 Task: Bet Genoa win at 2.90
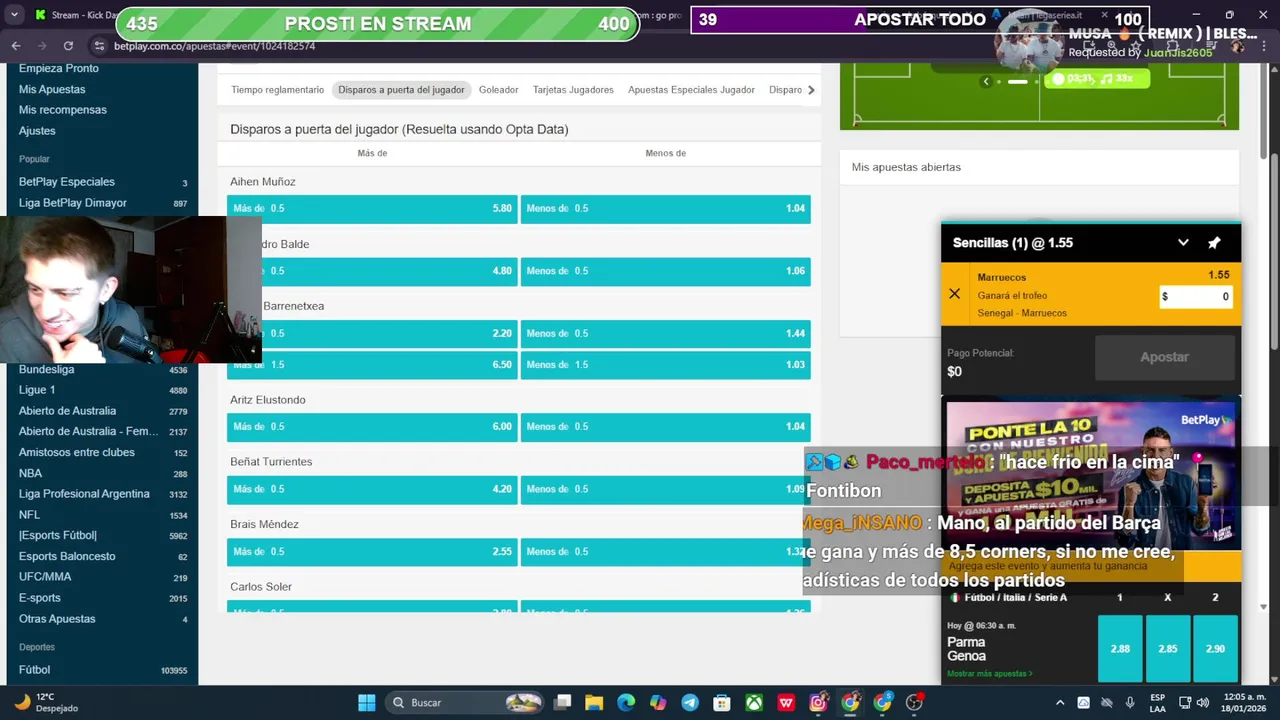coord(1215,648)
